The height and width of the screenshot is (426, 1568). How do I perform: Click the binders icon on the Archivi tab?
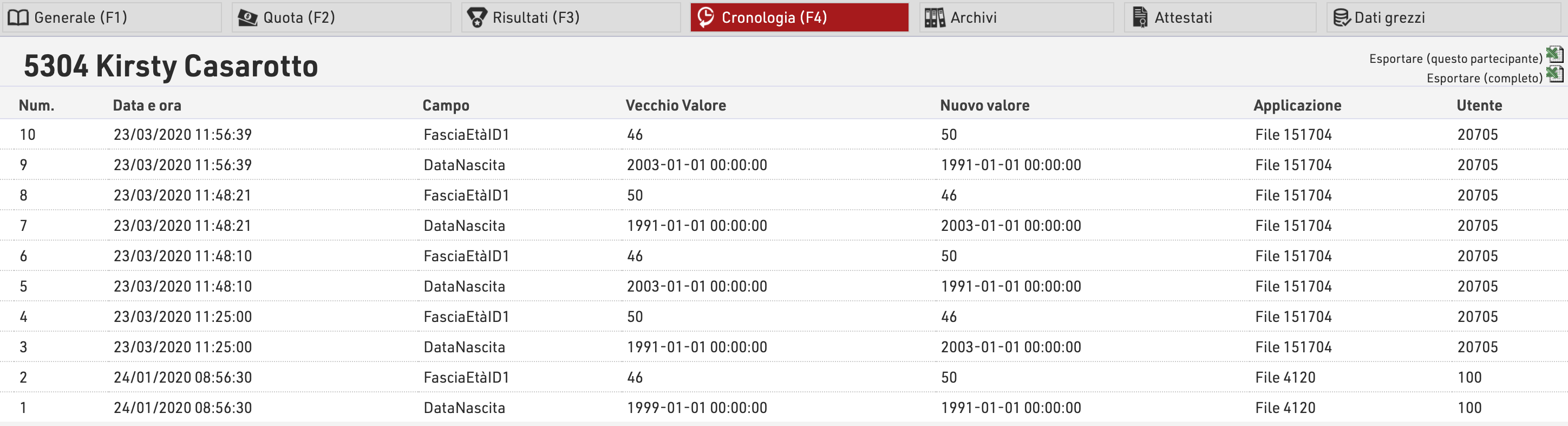pos(935,18)
